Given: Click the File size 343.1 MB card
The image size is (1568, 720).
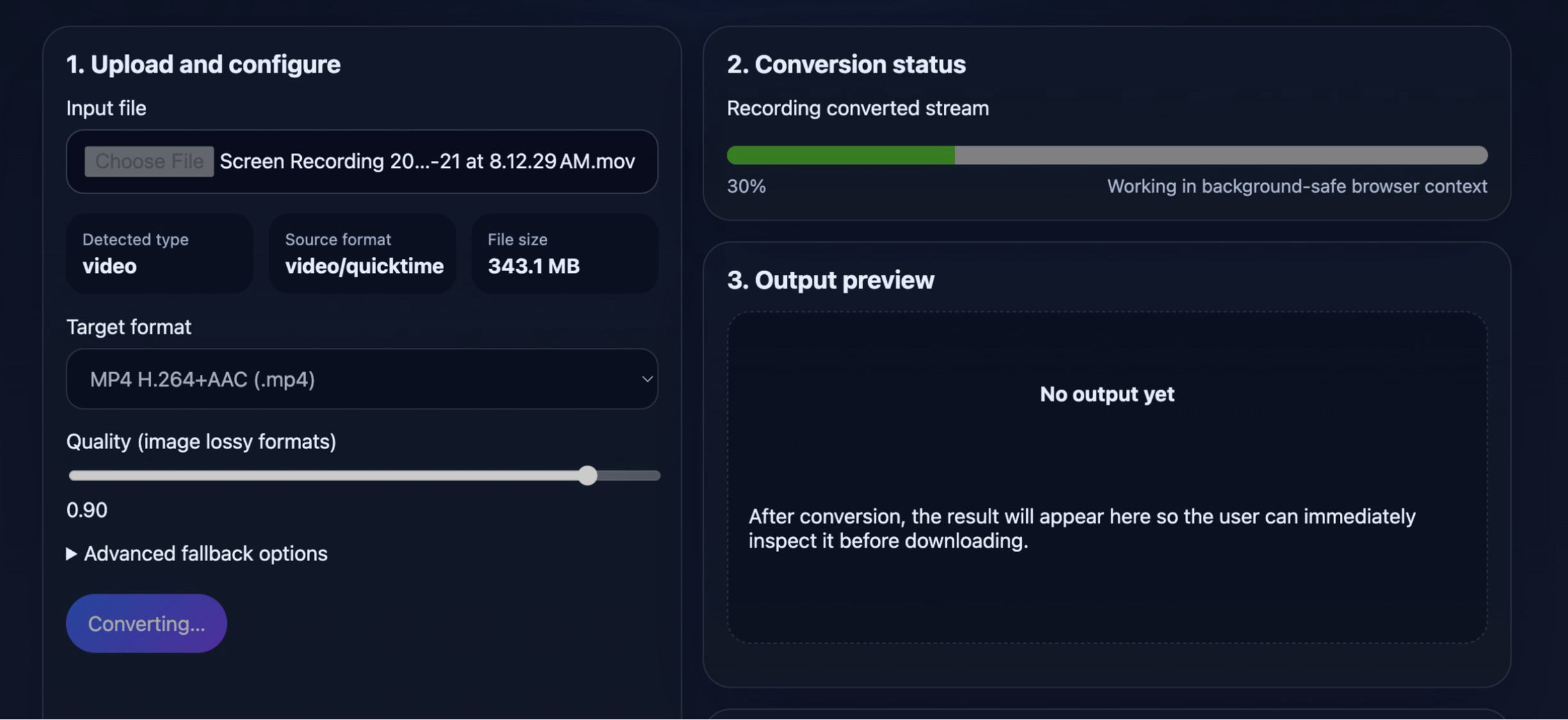Looking at the screenshot, I should click(564, 254).
